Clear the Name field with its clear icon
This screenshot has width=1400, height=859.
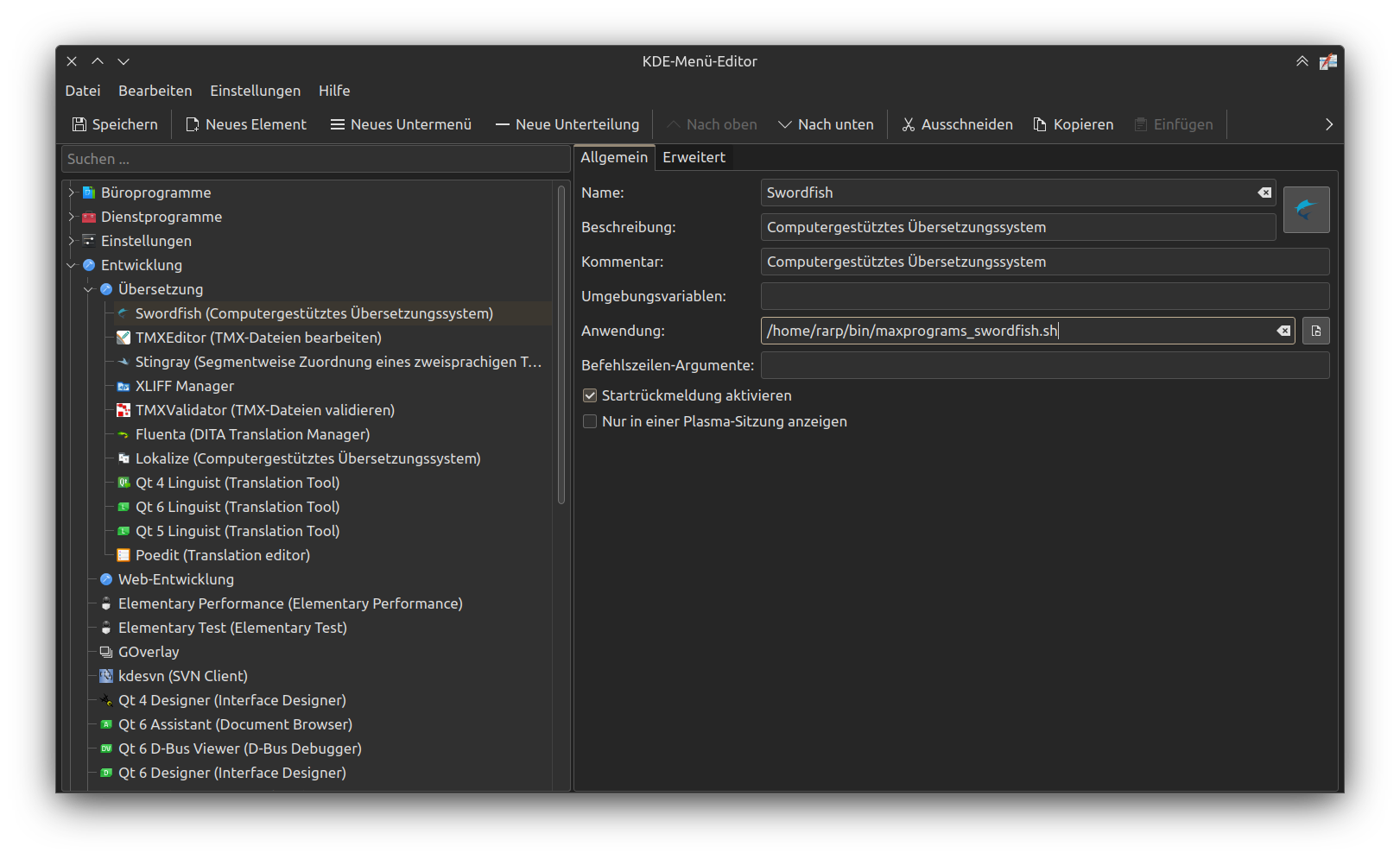click(x=1264, y=193)
